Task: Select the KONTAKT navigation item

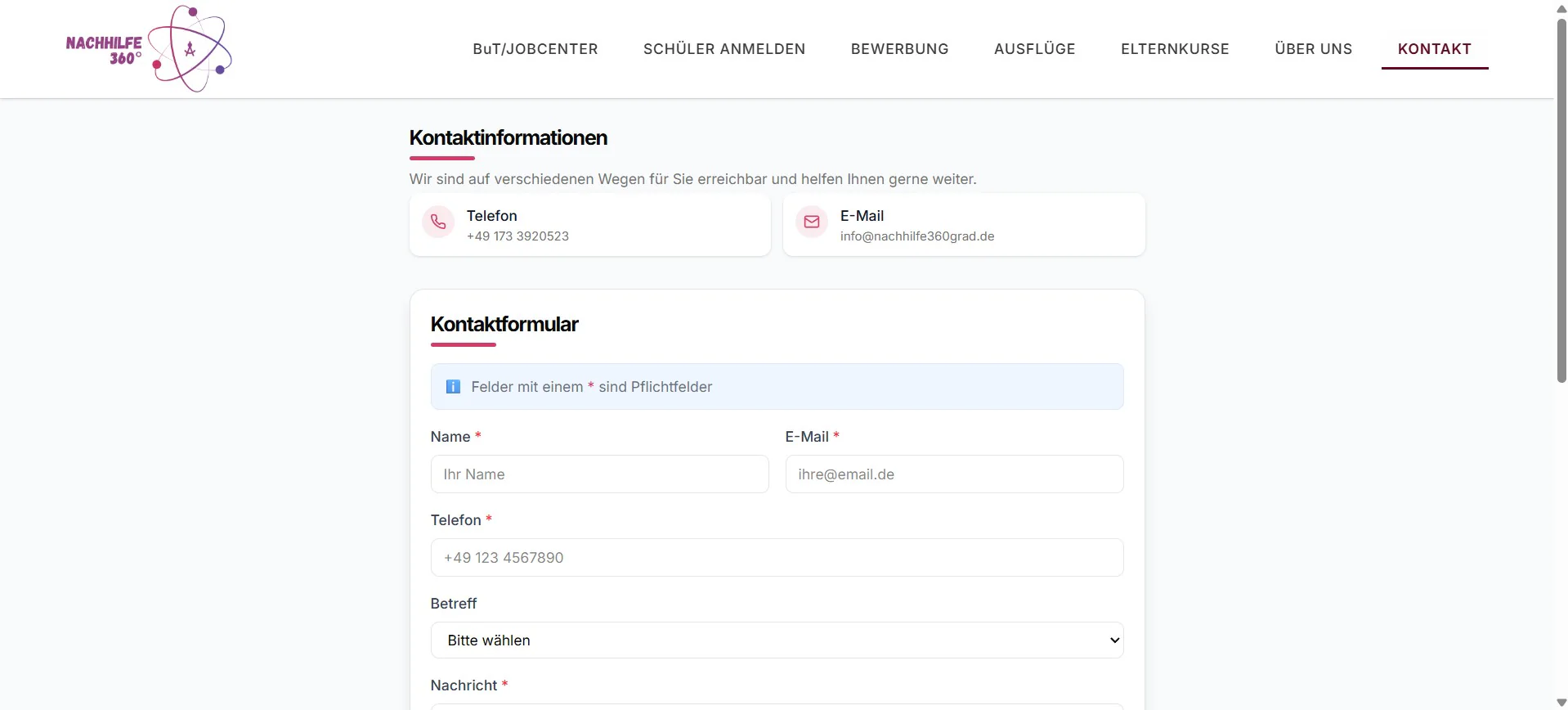Action: (1435, 49)
